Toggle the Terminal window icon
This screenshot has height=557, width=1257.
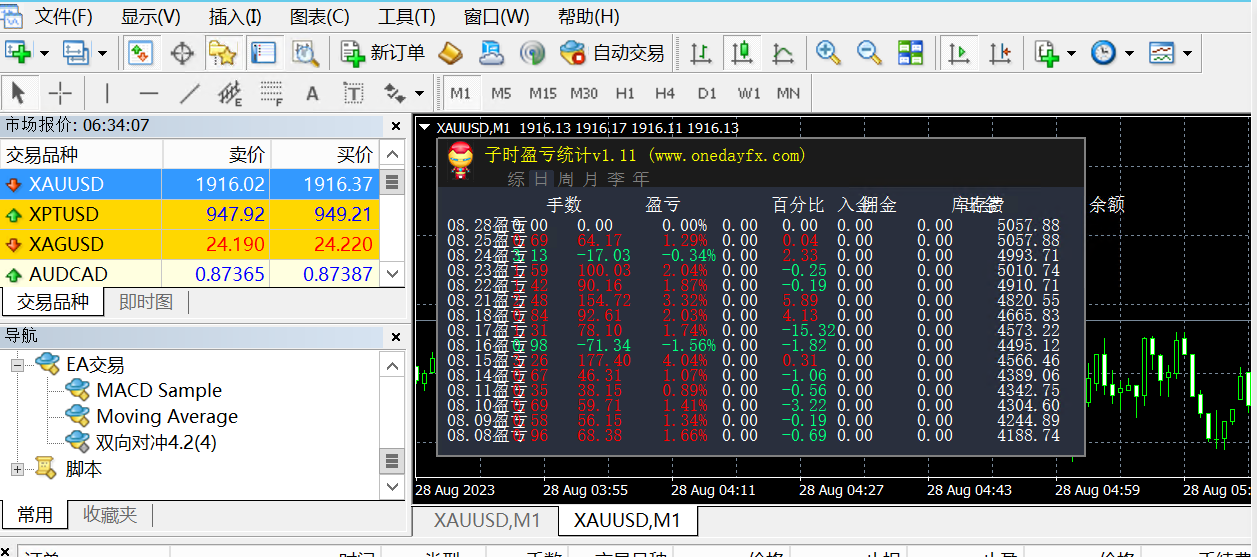pyautogui.click(x=263, y=53)
